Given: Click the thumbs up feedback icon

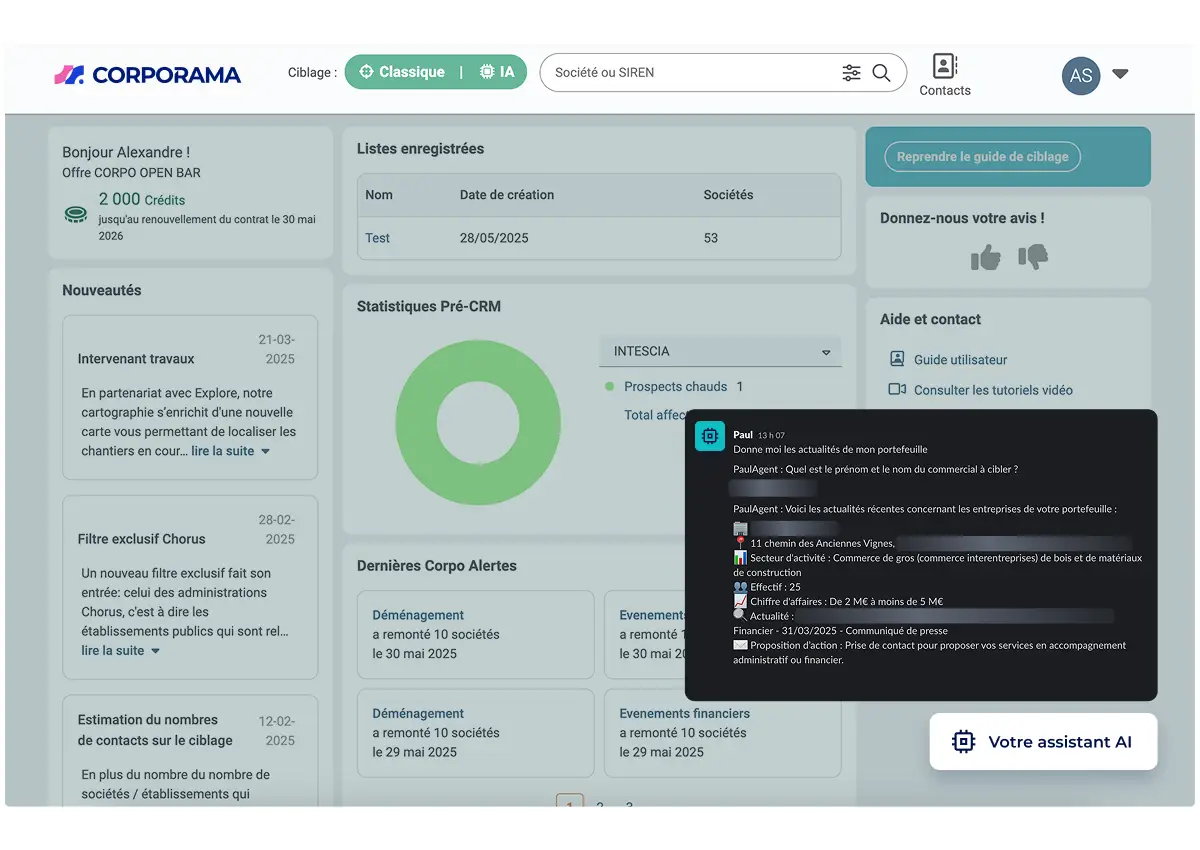Looking at the screenshot, I should (x=986, y=257).
